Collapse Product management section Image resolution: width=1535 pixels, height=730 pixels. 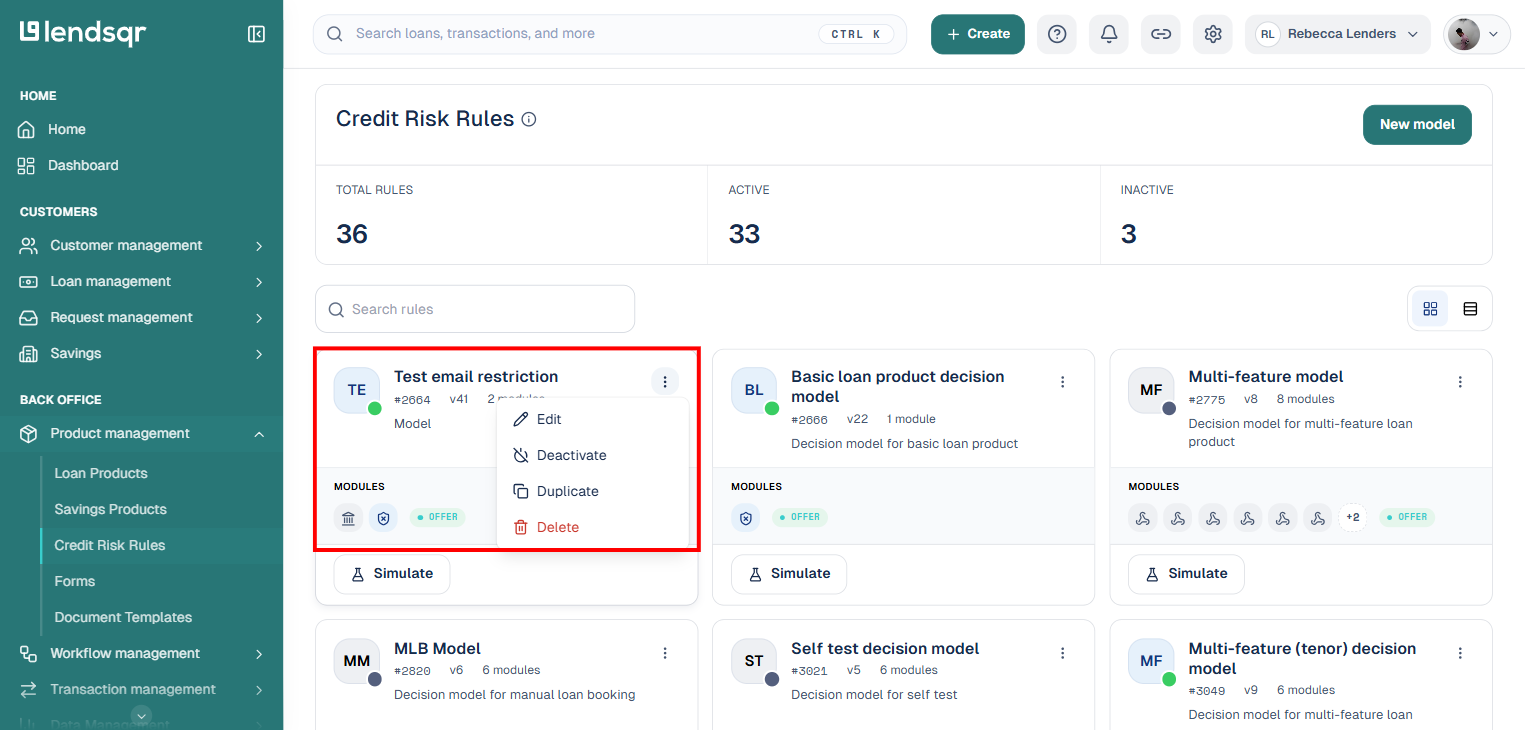click(x=141, y=434)
